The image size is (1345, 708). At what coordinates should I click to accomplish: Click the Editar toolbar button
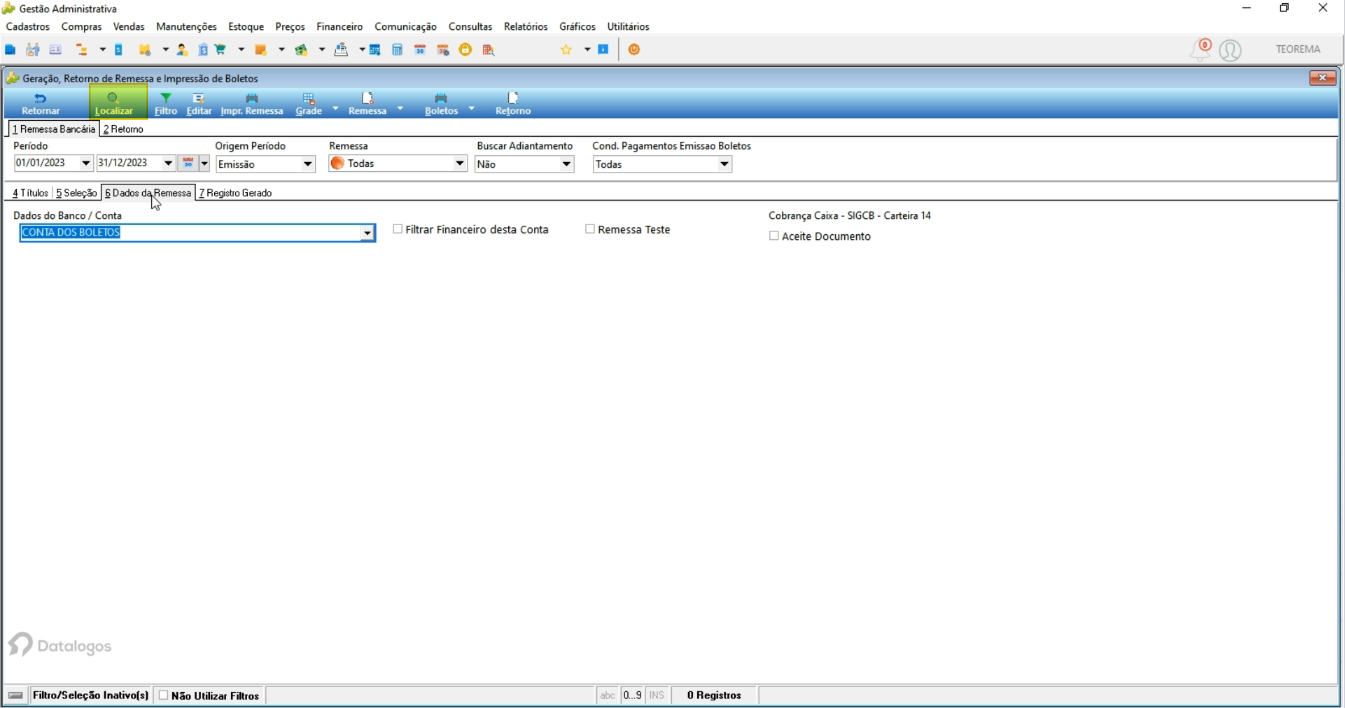(x=199, y=104)
